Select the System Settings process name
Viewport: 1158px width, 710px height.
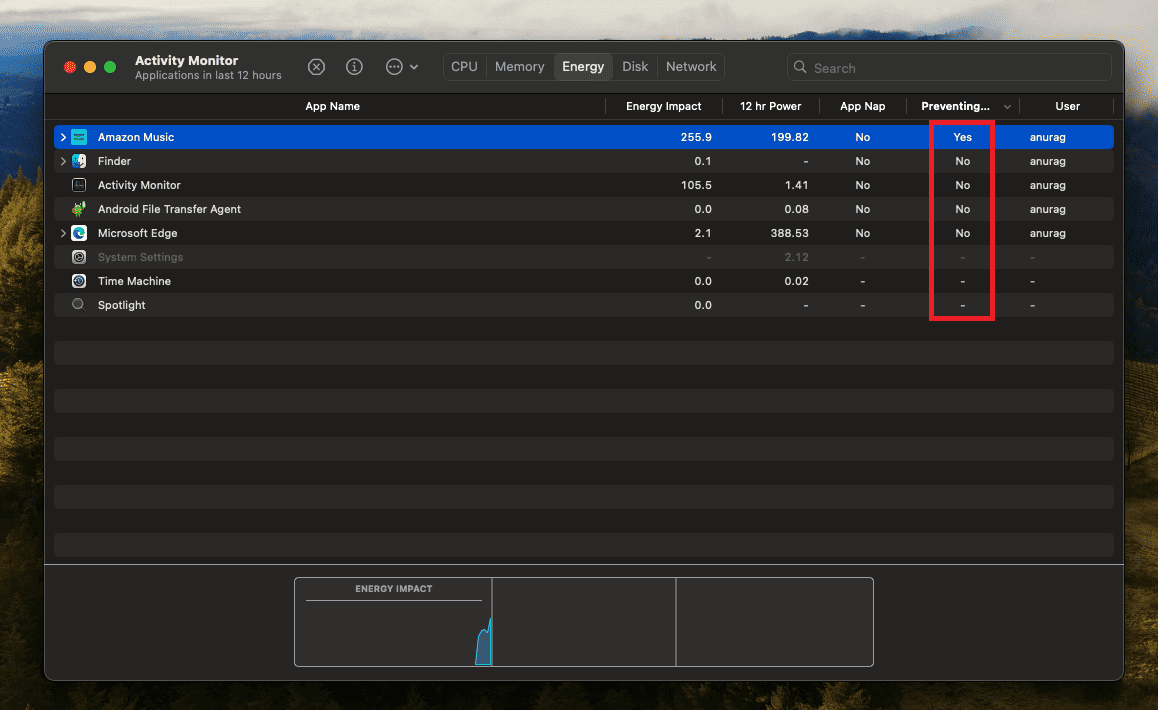click(140, 257)
